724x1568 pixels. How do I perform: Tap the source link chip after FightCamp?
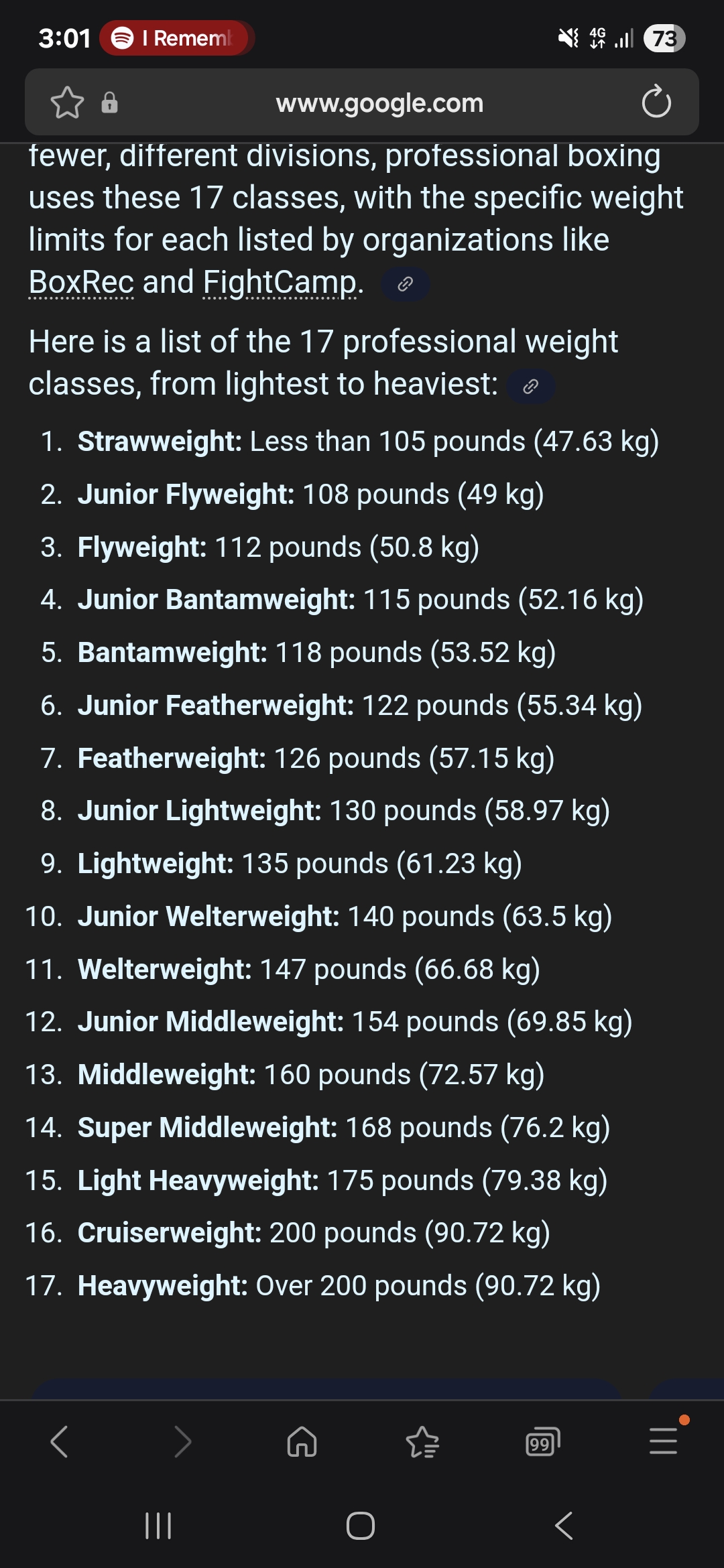[405, 284]
